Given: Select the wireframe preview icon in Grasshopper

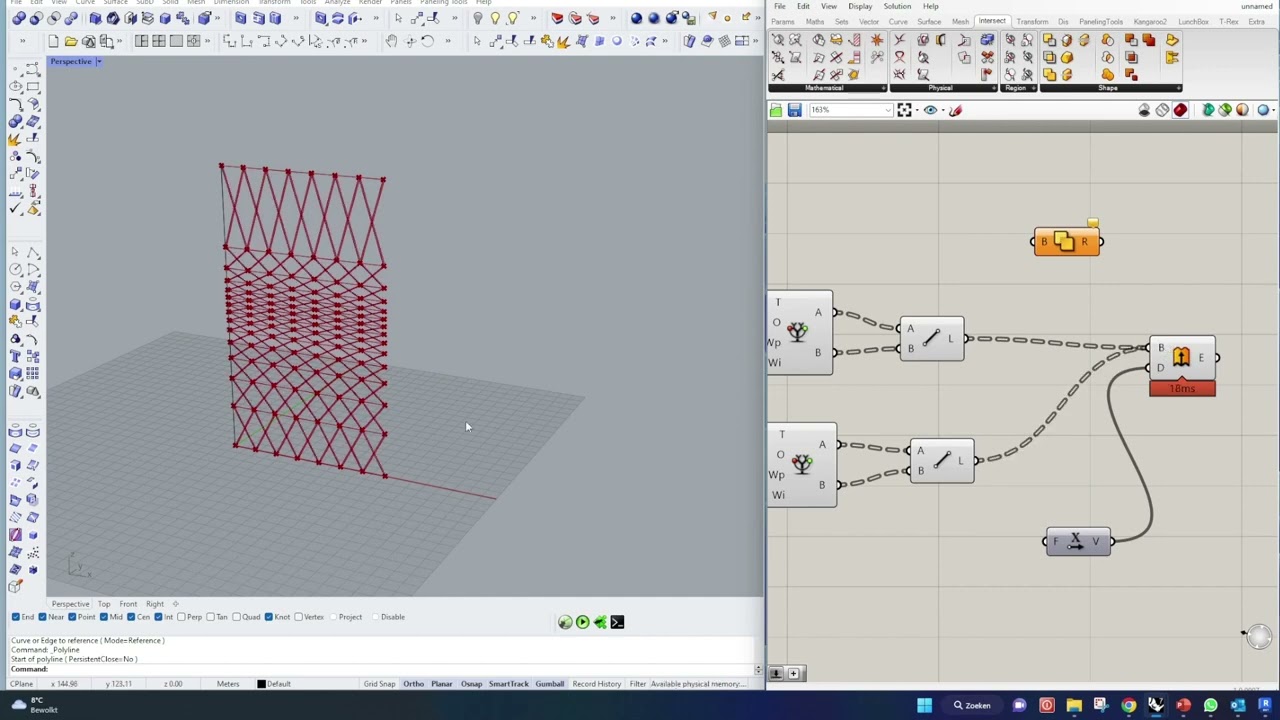Looking at the screenshot, I should pyautogui.click(x=1162, y=110).
